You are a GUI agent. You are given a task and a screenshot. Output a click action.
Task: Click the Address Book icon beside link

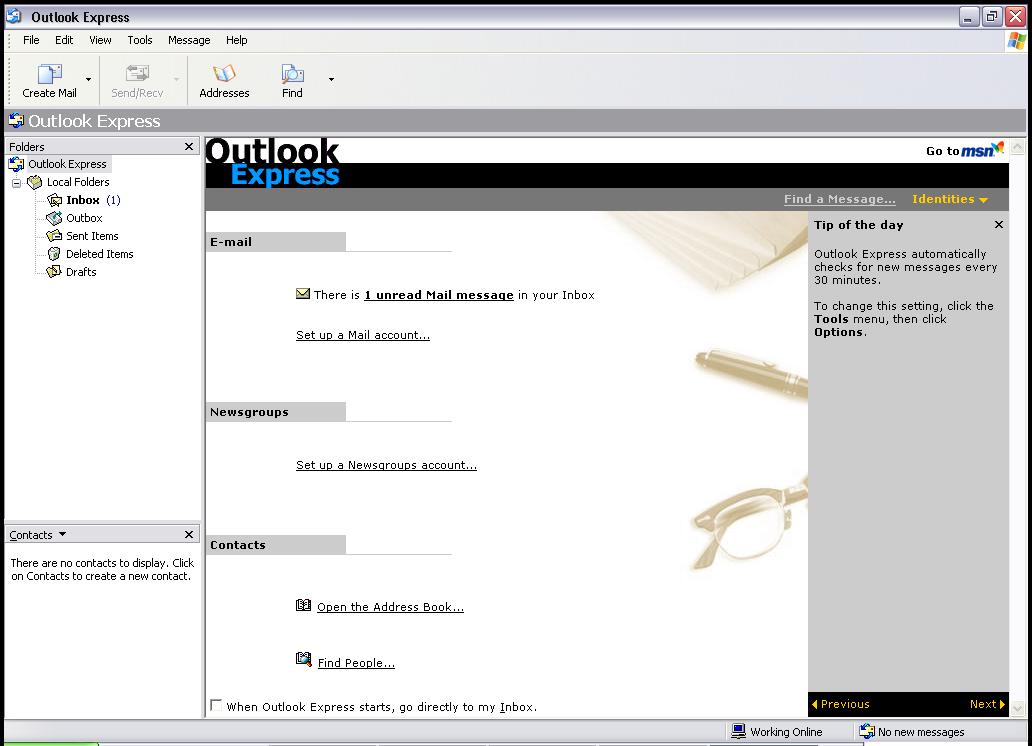tap(303, 605)
